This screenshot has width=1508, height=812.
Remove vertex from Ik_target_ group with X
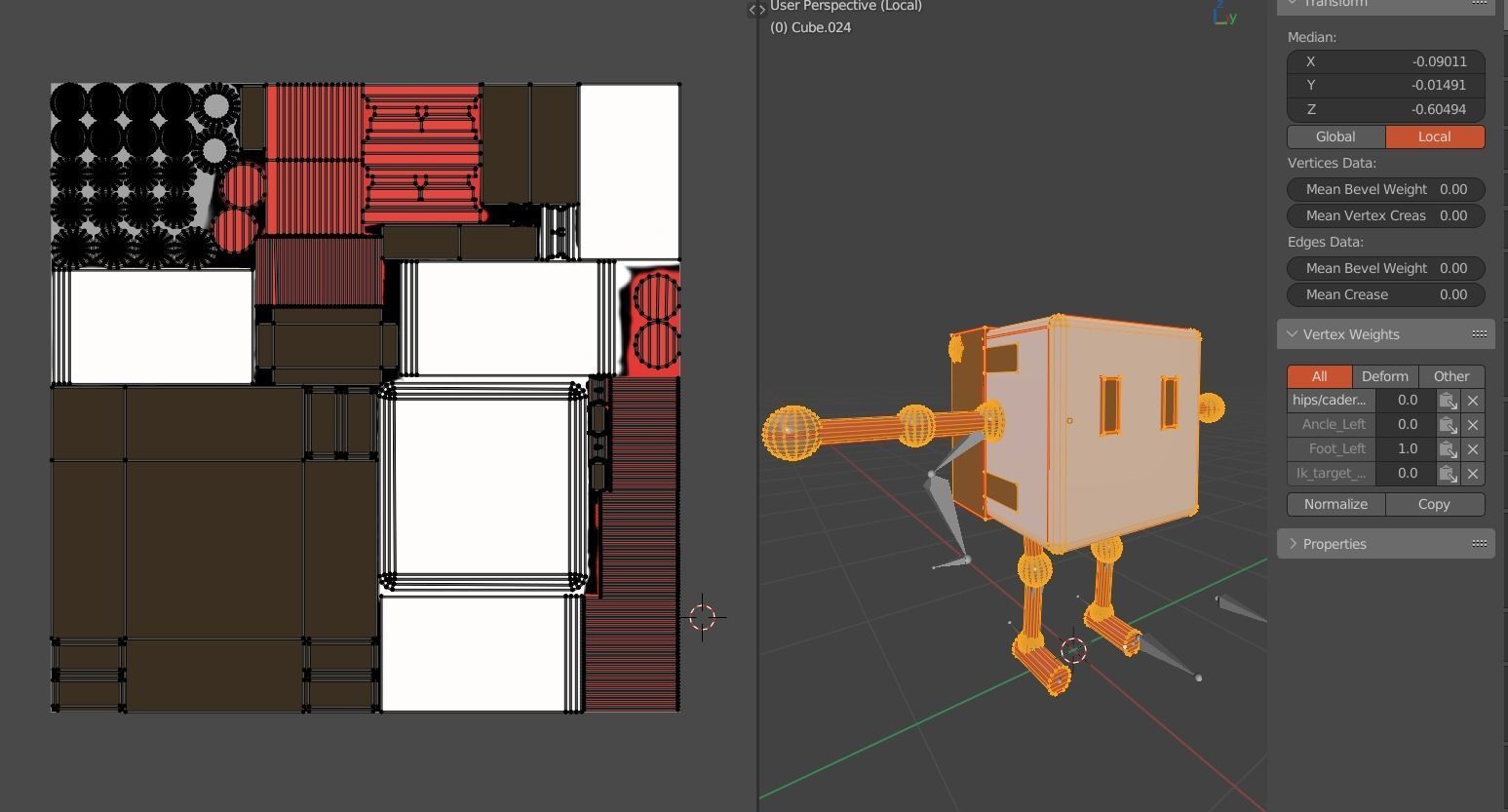[1473, 474]
